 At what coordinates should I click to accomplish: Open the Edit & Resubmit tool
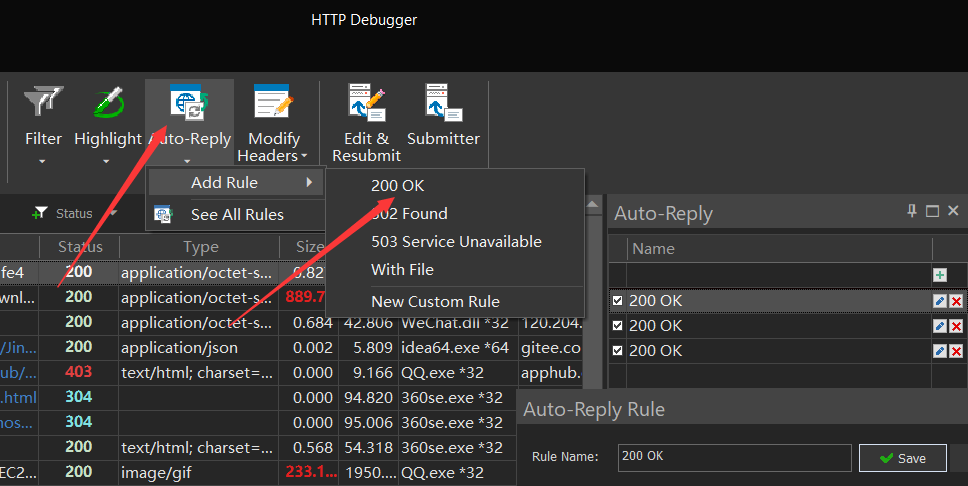click(367, 102)
